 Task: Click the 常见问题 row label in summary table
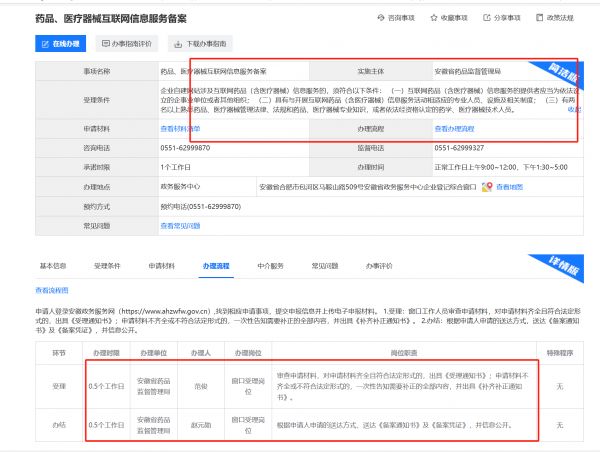click(97, 226)
